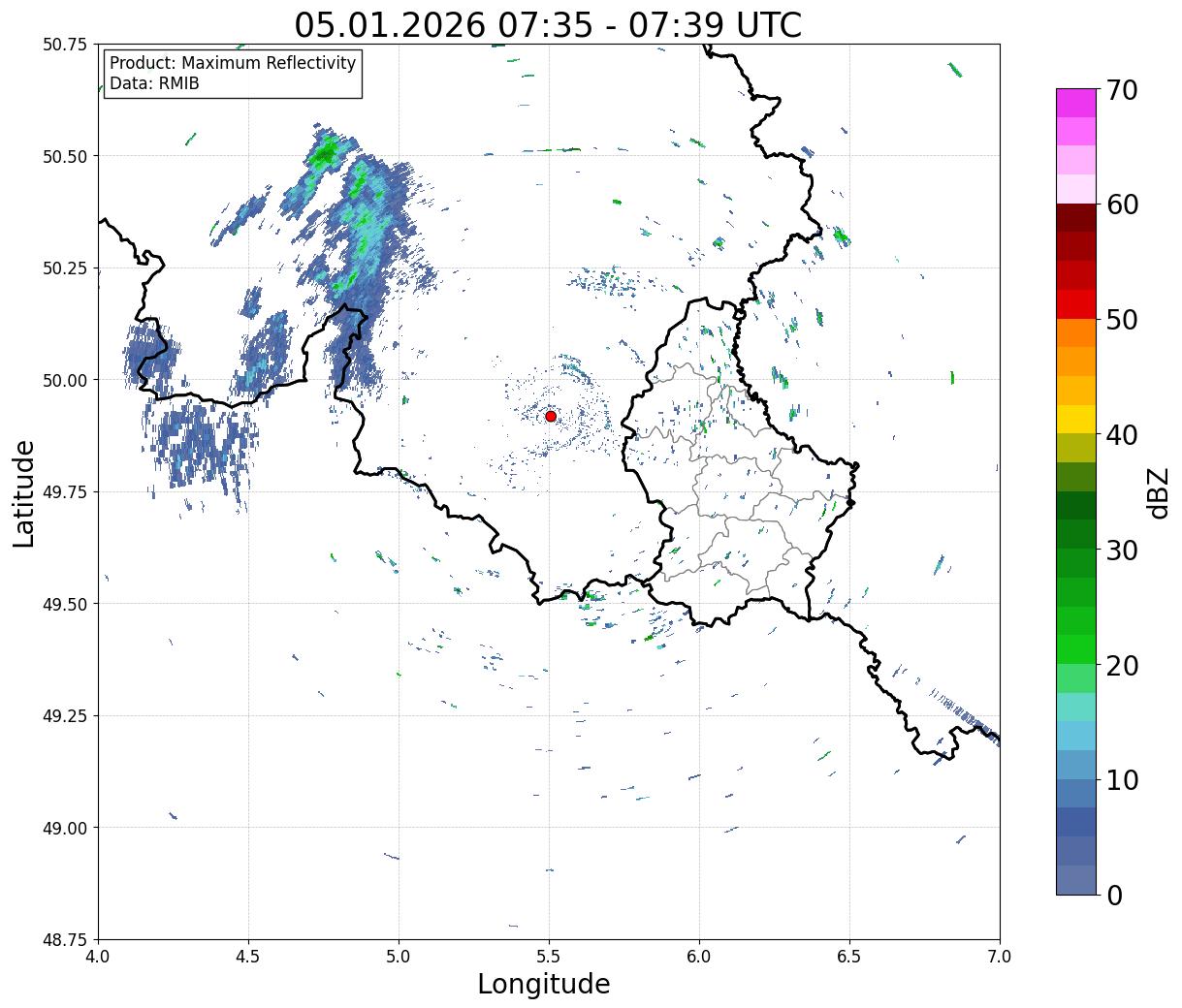
Task: Click the Data: RMIB label
Action: click(154, 84)
